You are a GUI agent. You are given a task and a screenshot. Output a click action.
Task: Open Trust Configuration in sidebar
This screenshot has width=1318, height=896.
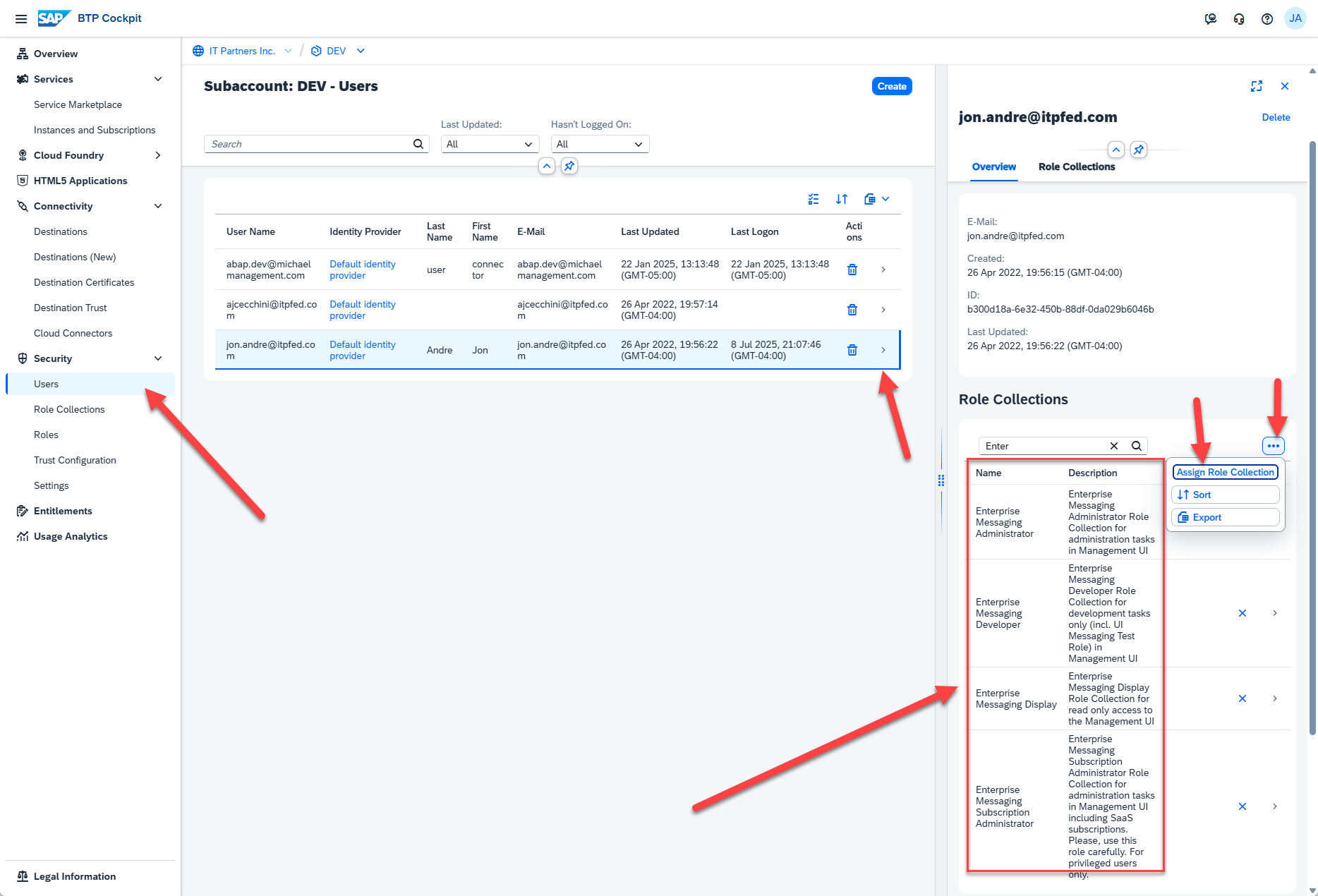[75, 460]
